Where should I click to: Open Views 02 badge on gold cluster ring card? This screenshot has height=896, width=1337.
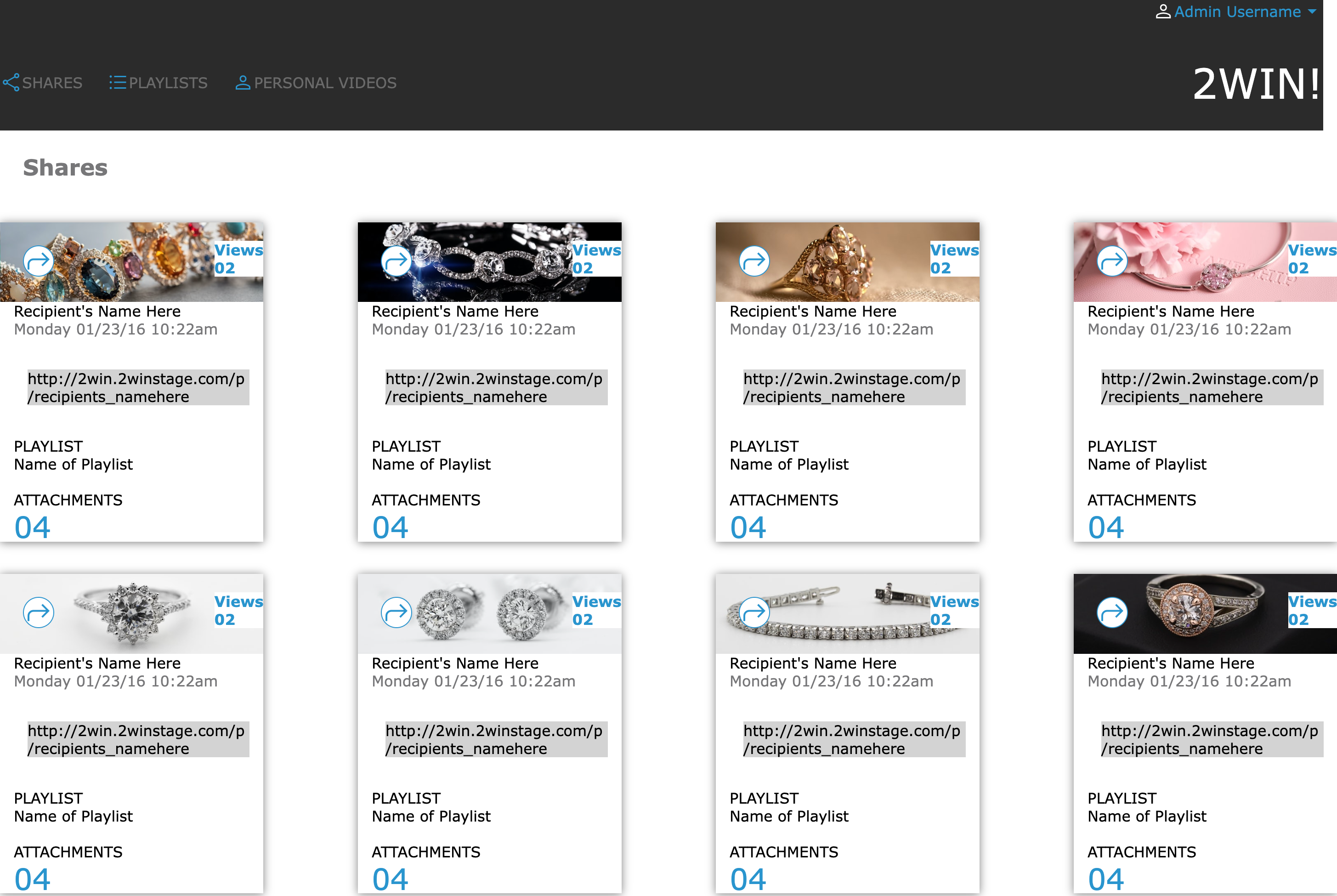[954, 259]
